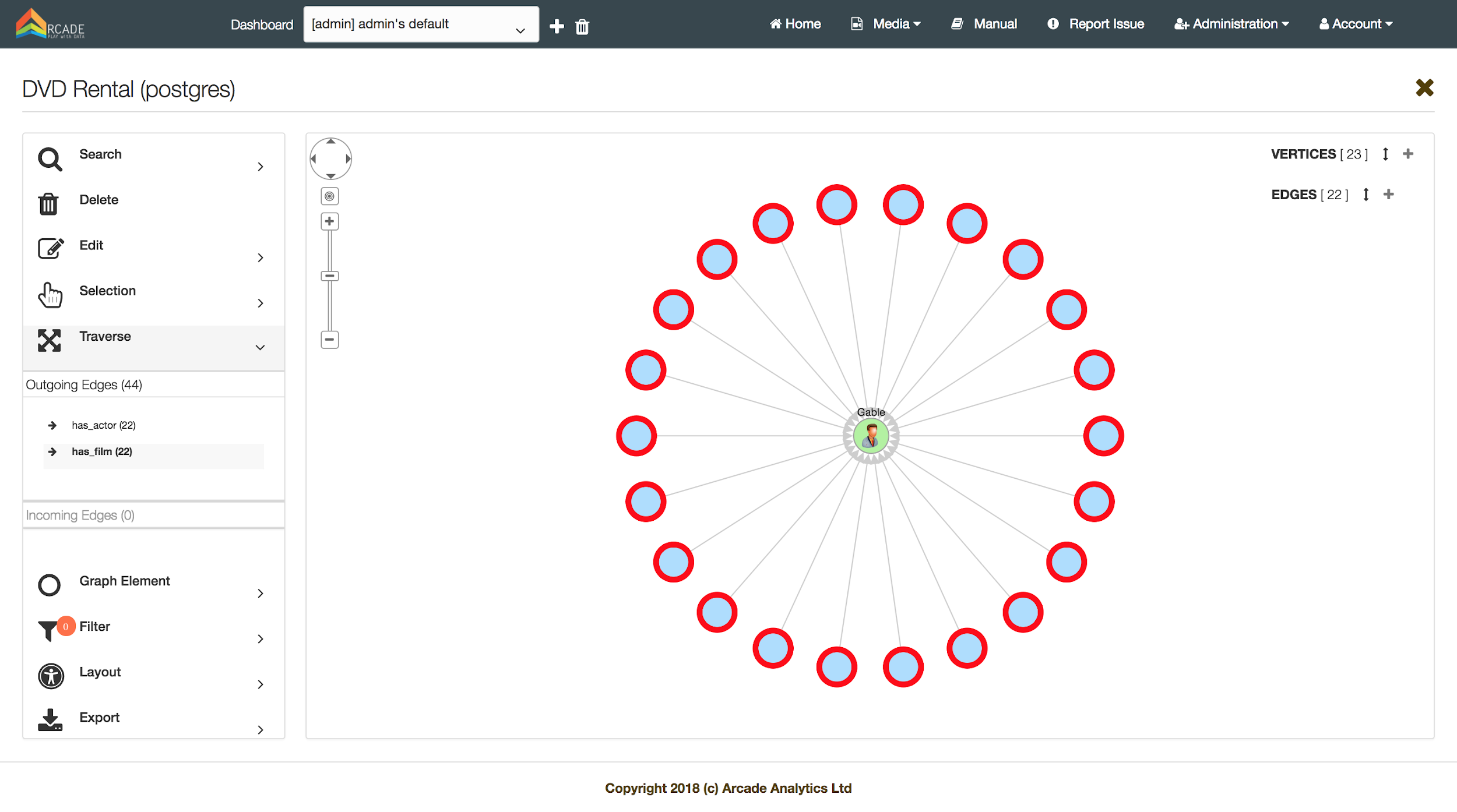Expand the Graph Element section
This screenshot has width=1457, height=812.
tap(260, 594)
